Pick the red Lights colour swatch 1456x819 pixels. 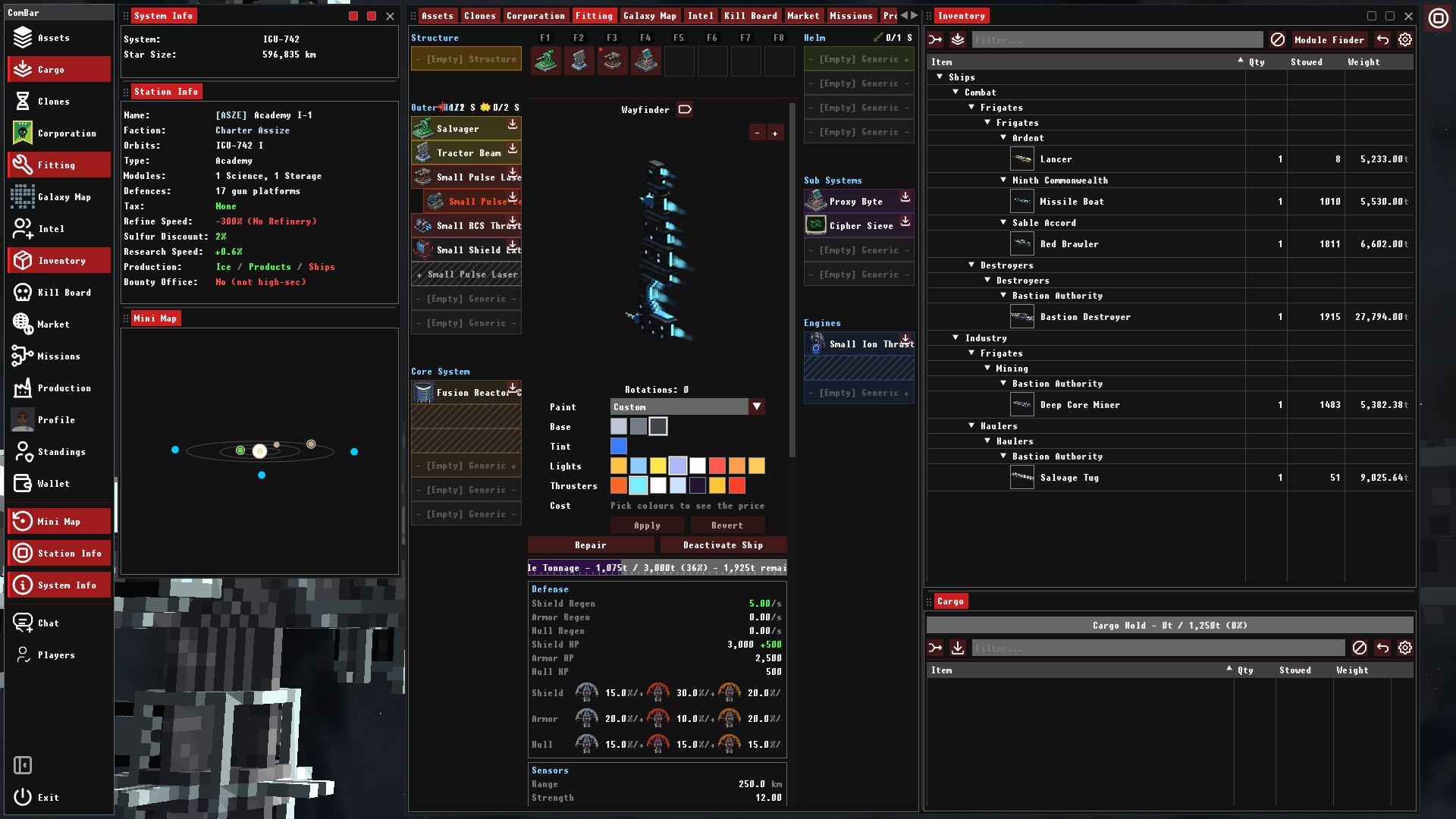pos(717,466)
